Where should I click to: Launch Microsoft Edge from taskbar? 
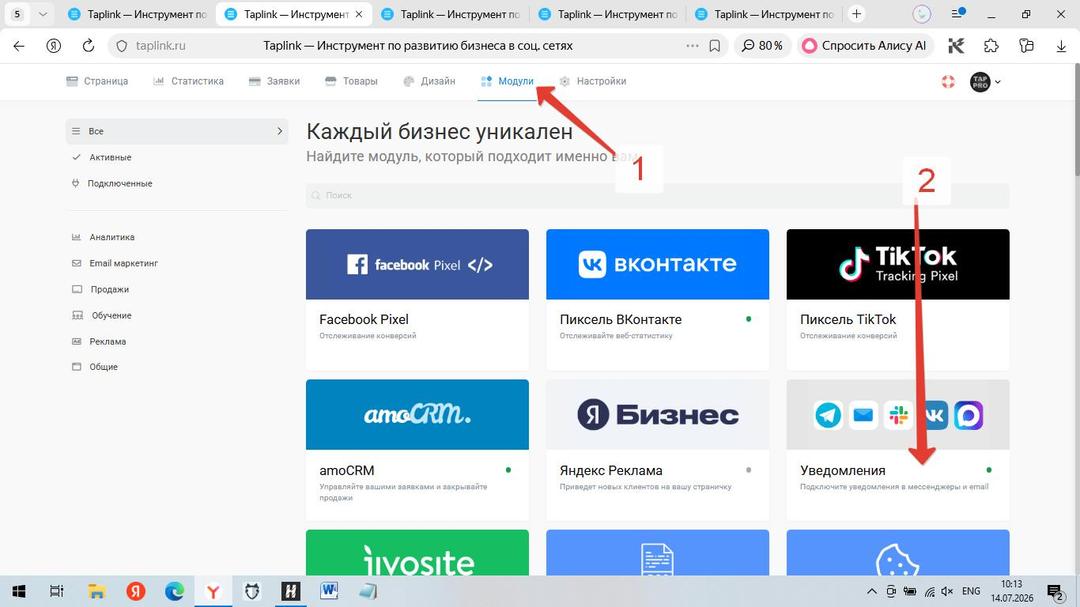[174, 591]
